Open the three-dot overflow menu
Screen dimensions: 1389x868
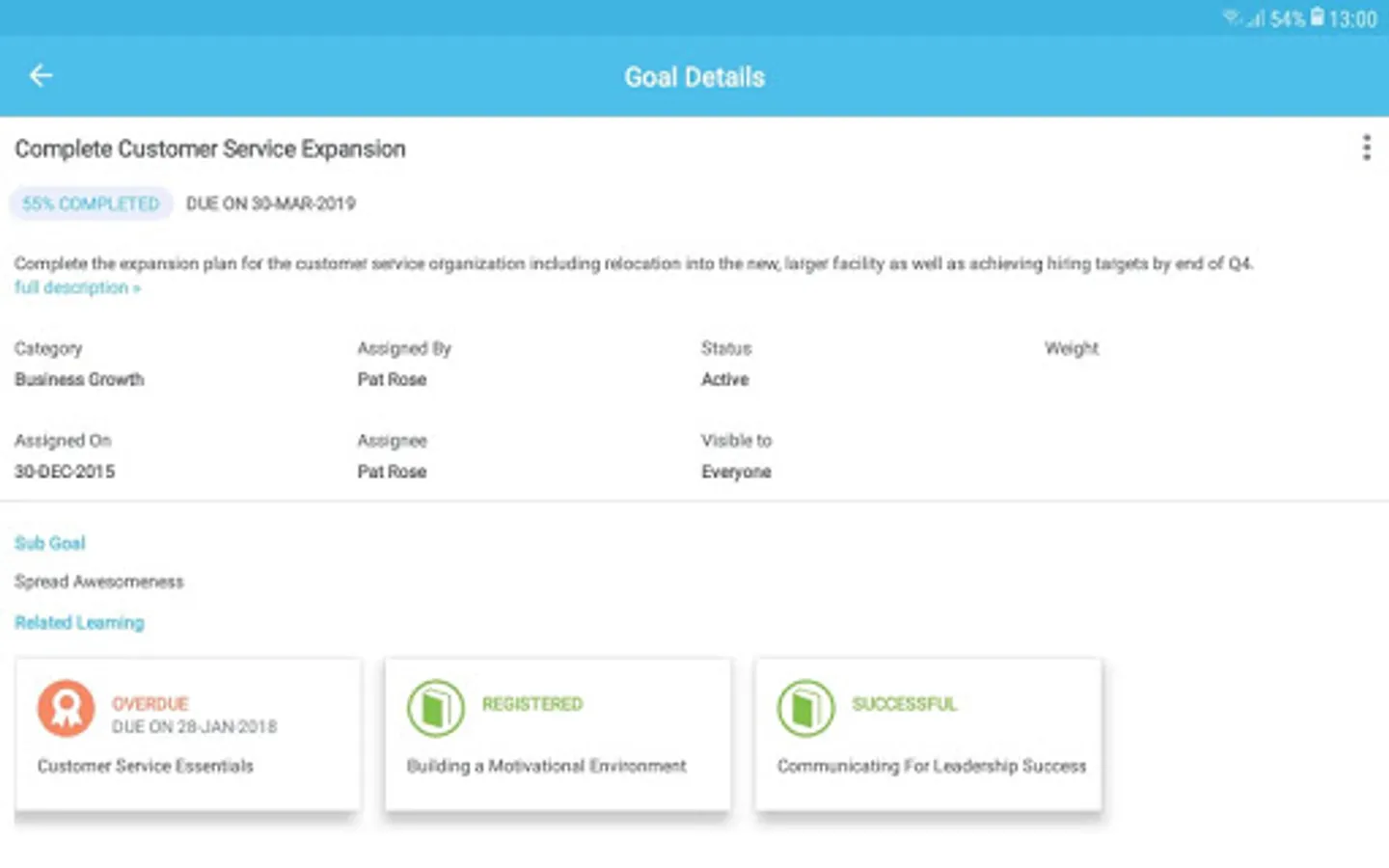click(1366, 148)
